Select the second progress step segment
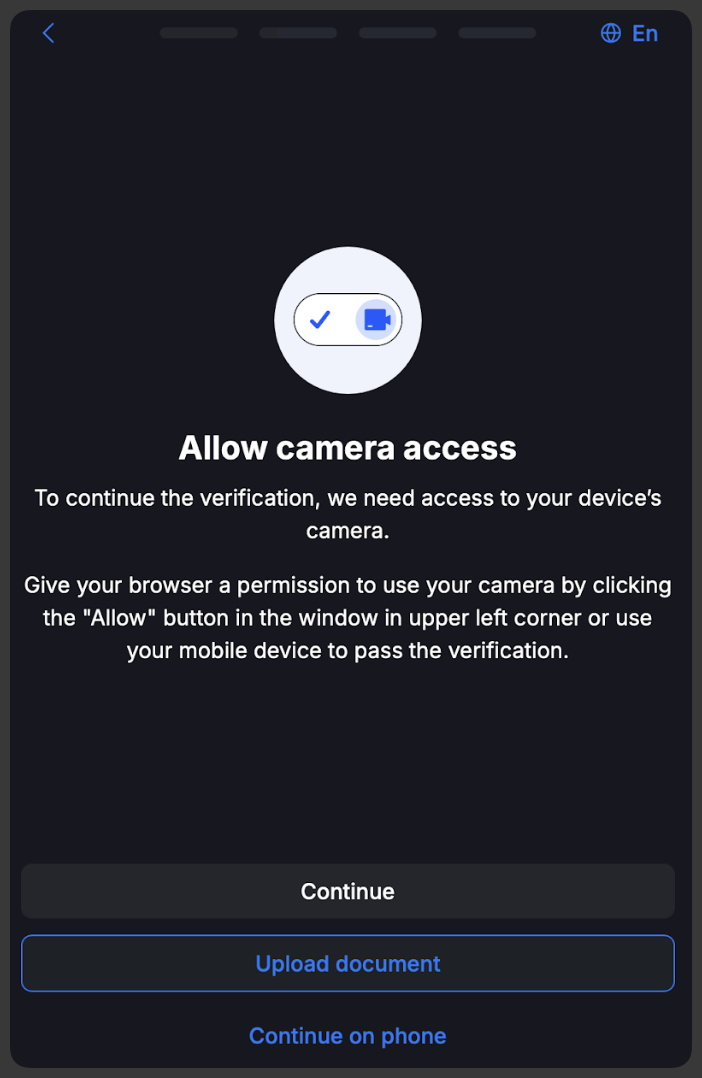The image size is (702, 1078). click(x=298, y=33)
